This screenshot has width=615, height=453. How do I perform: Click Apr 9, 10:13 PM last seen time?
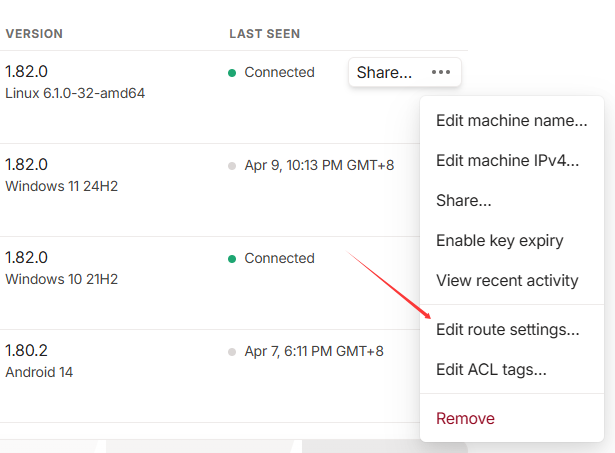click(319, 166)
